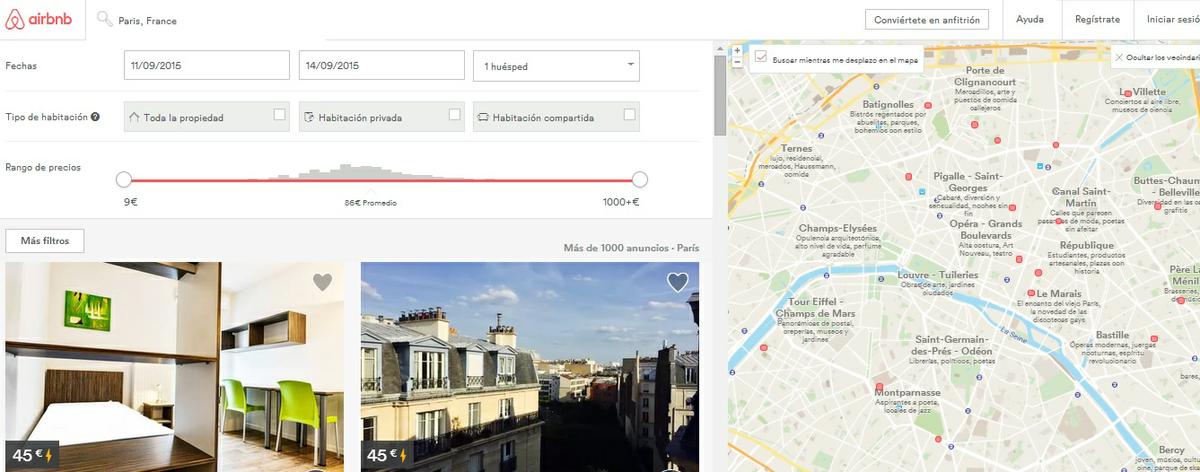Click the Canal Saint-Martin label
The width and height of the screenshot is (1200, 472).
click(1081, 196)
